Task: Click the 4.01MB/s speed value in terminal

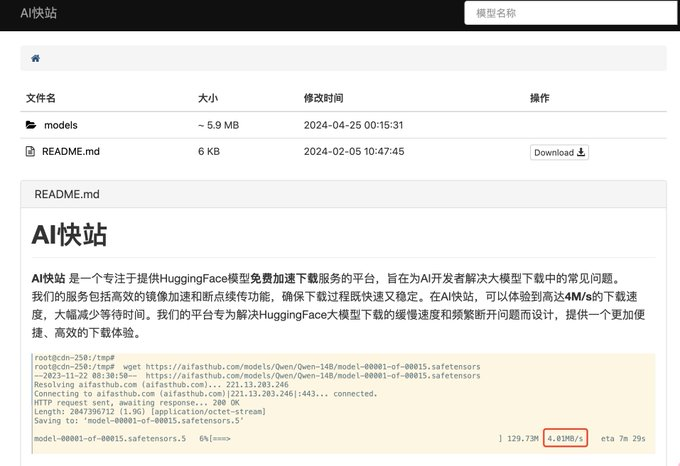Action: click(565, 438)
